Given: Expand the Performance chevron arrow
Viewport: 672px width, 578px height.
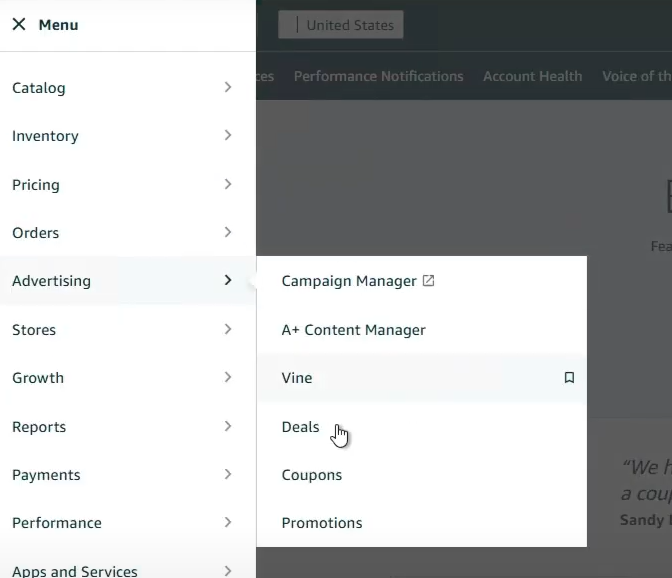Looking at the screenshot, I should click(x=228, y=522).
